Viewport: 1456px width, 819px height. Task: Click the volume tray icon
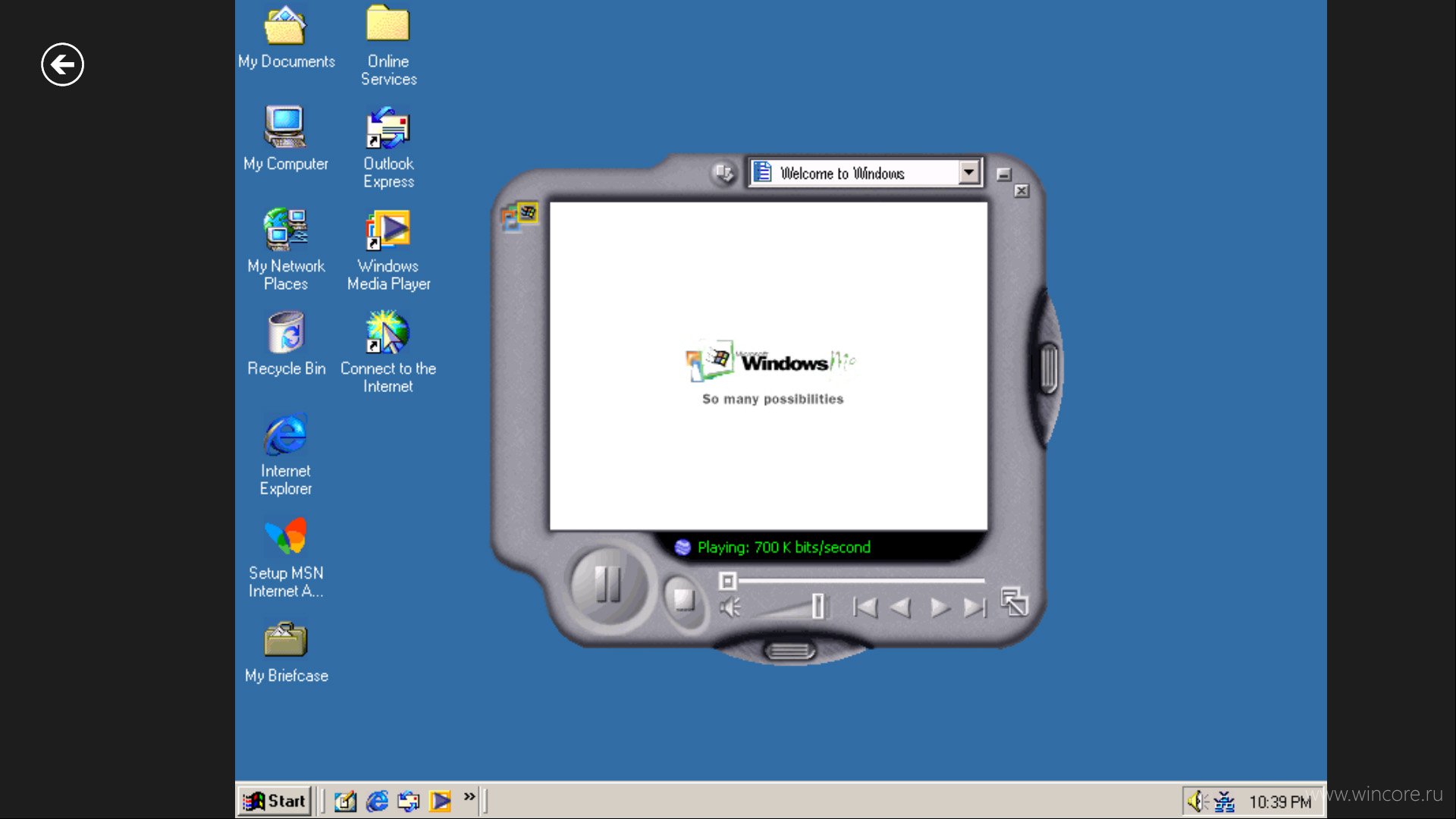pyautogui.click(x=1197, y=802)
